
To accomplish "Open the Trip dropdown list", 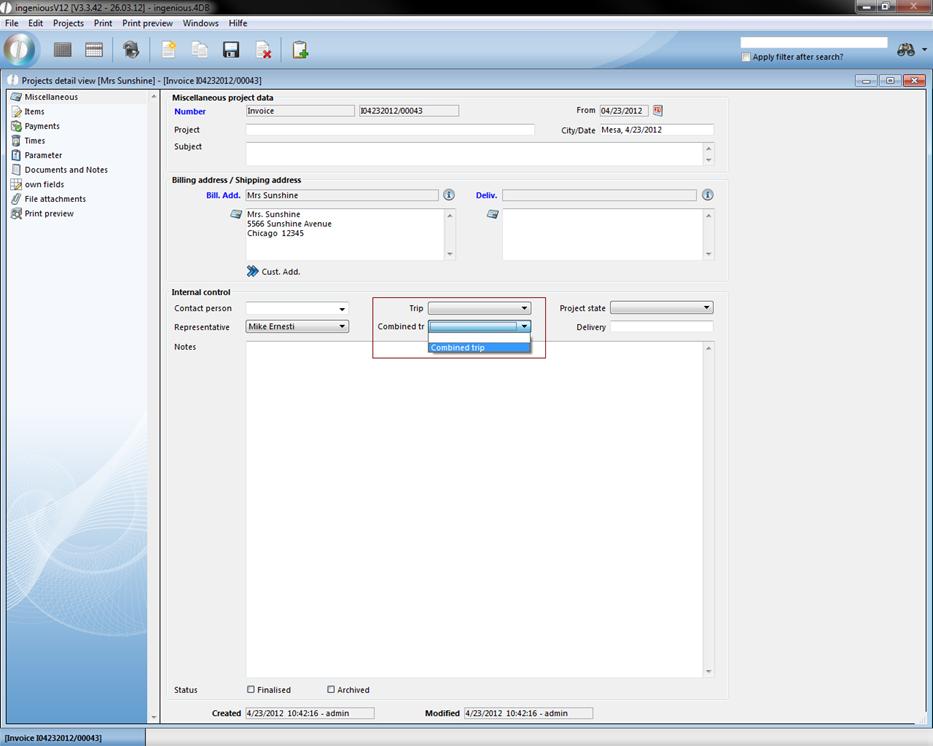I will [x=524, y=309].
